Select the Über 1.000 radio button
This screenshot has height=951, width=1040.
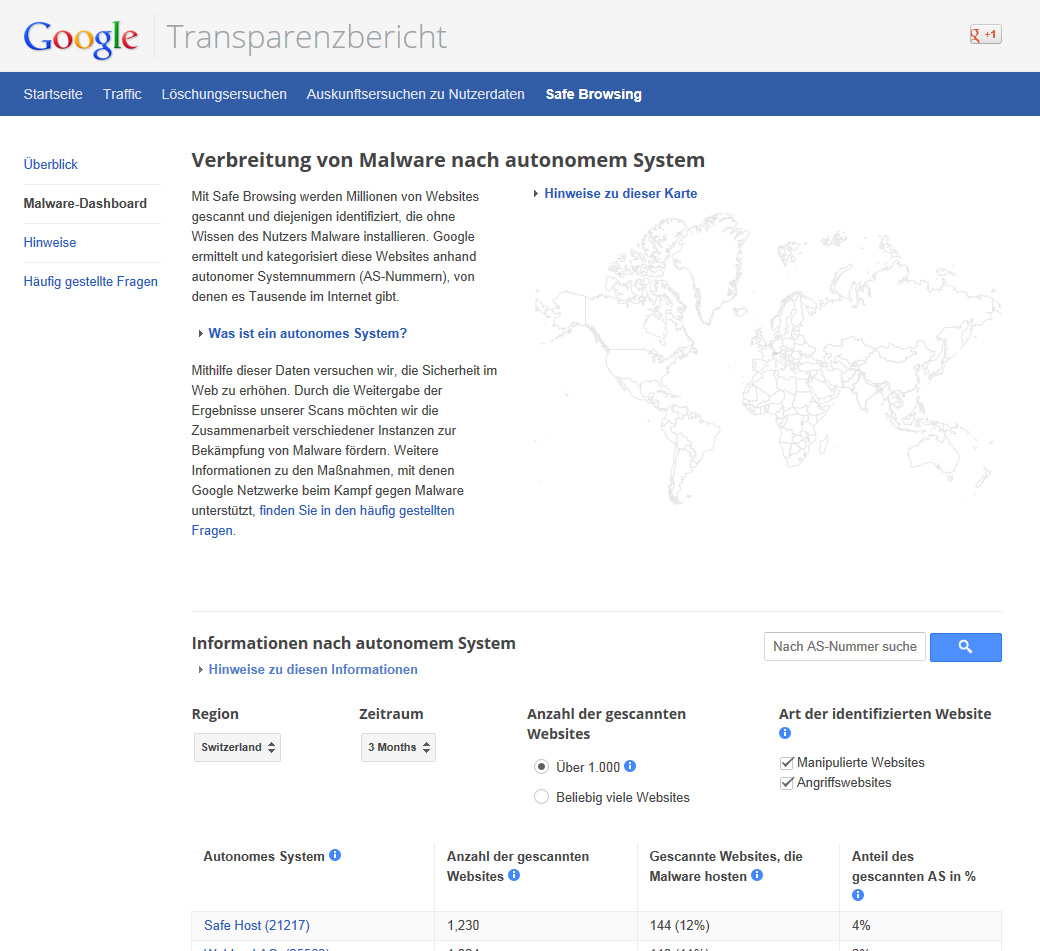click(x=541, y=767)
